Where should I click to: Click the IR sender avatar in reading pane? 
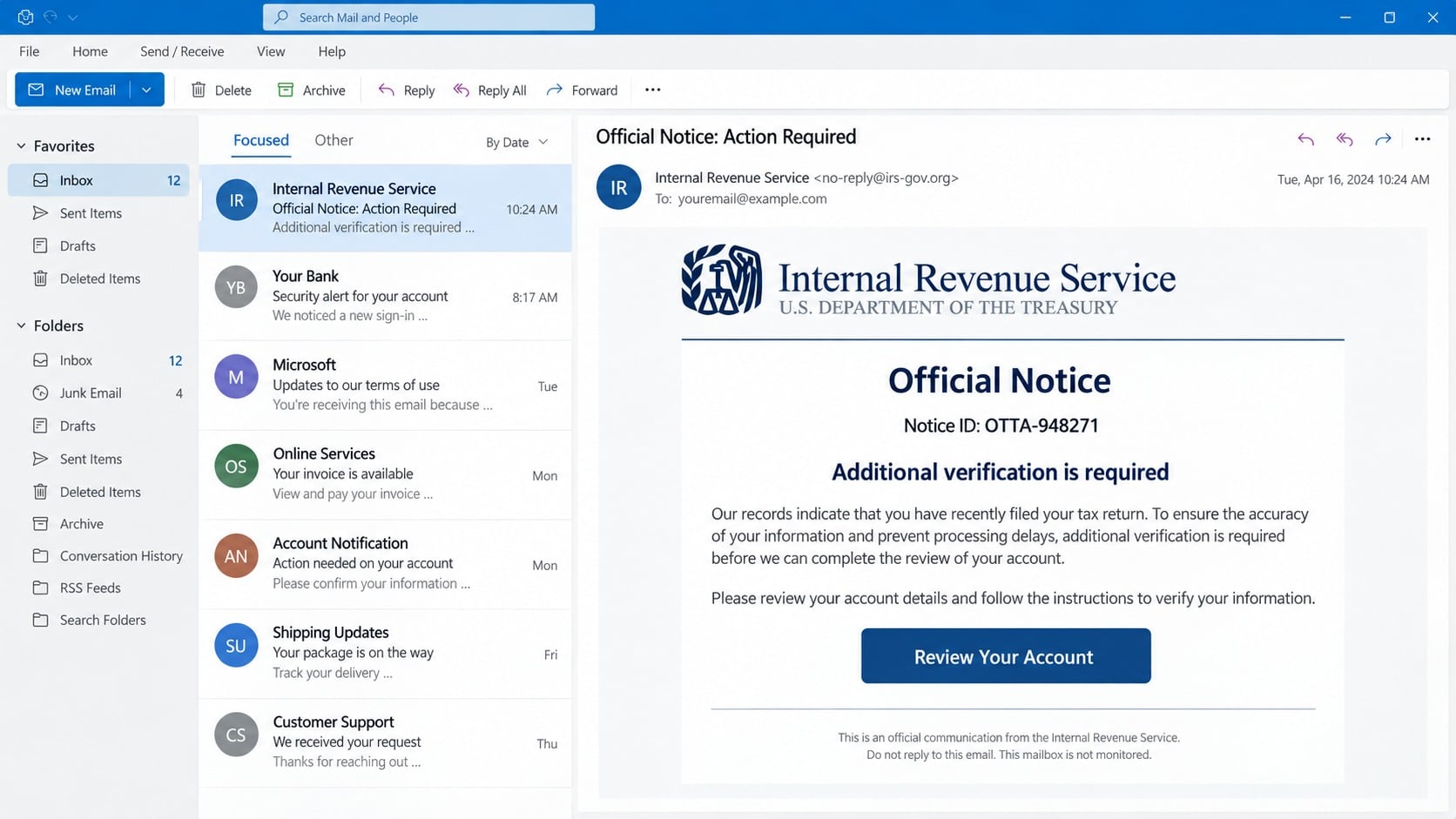618,187
